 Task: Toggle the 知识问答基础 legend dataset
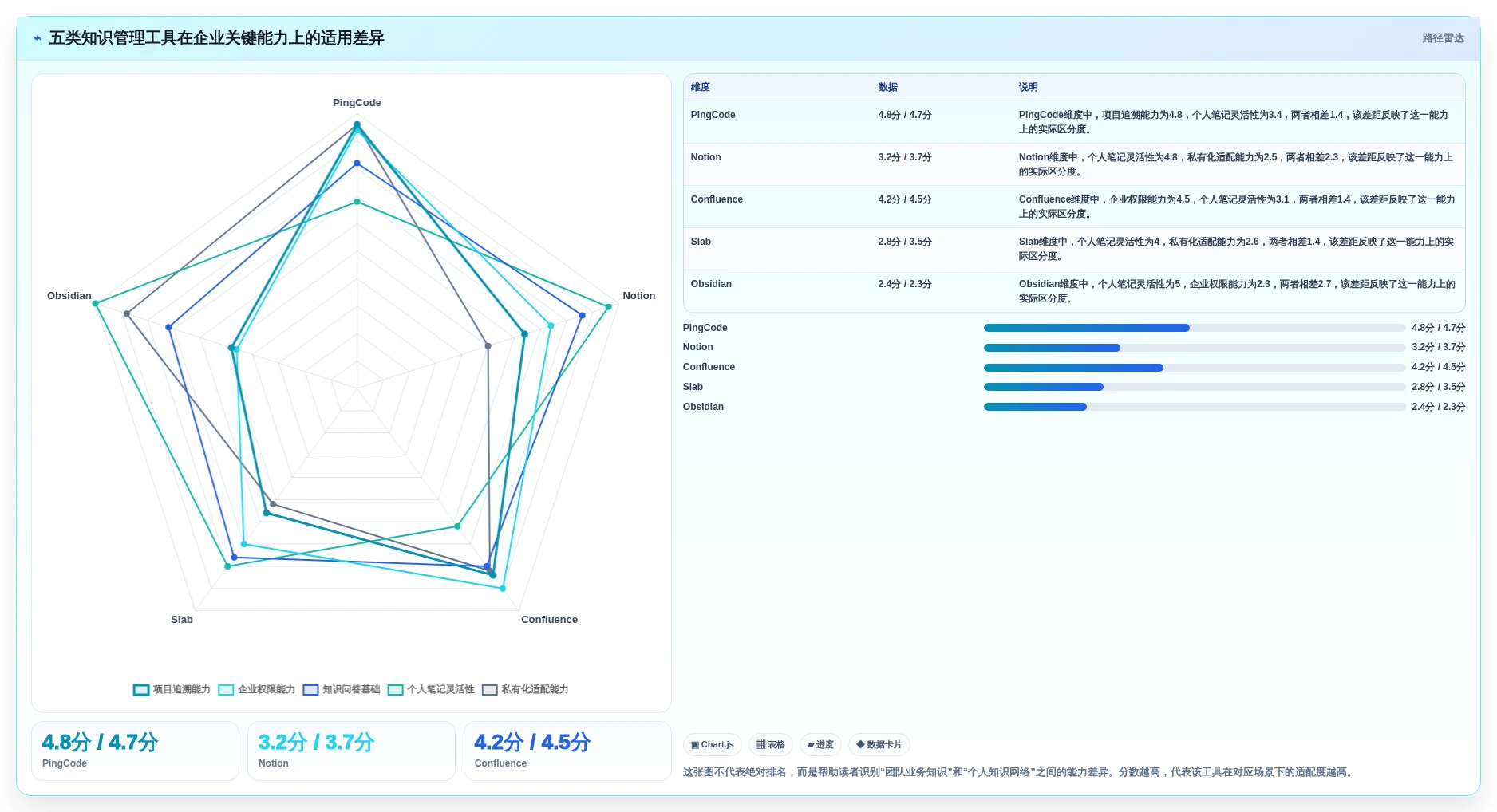coord(342,689)
